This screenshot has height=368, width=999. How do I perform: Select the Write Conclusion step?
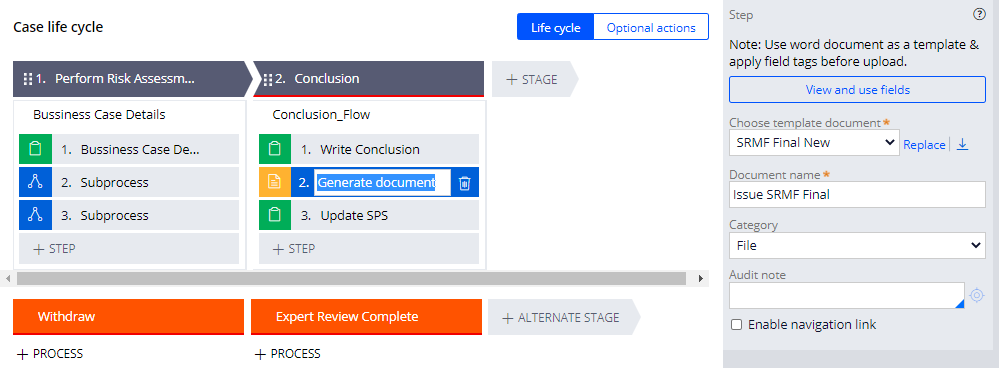[x=369, y=150]
